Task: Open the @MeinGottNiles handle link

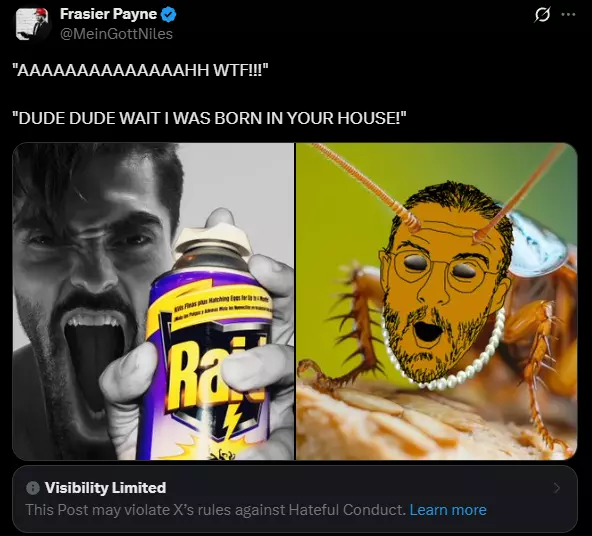Action: [x=116, y=34]
